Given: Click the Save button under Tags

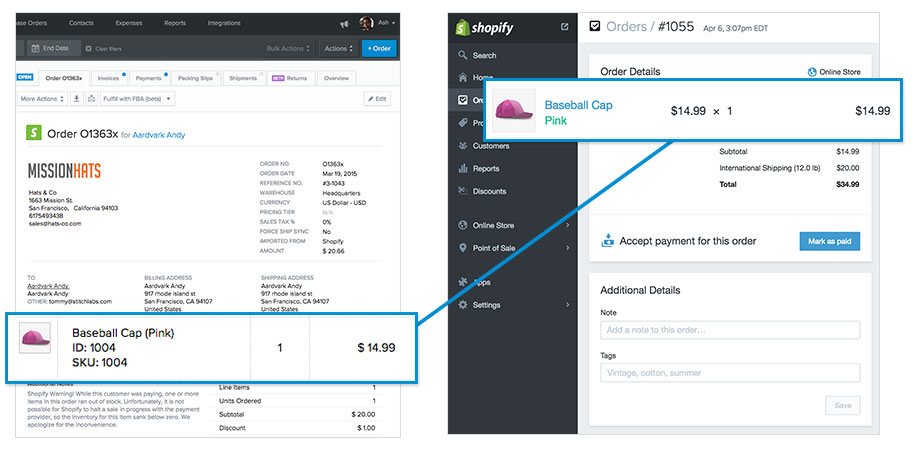Looking at the screenshot, I should click(x=842, y=405).
